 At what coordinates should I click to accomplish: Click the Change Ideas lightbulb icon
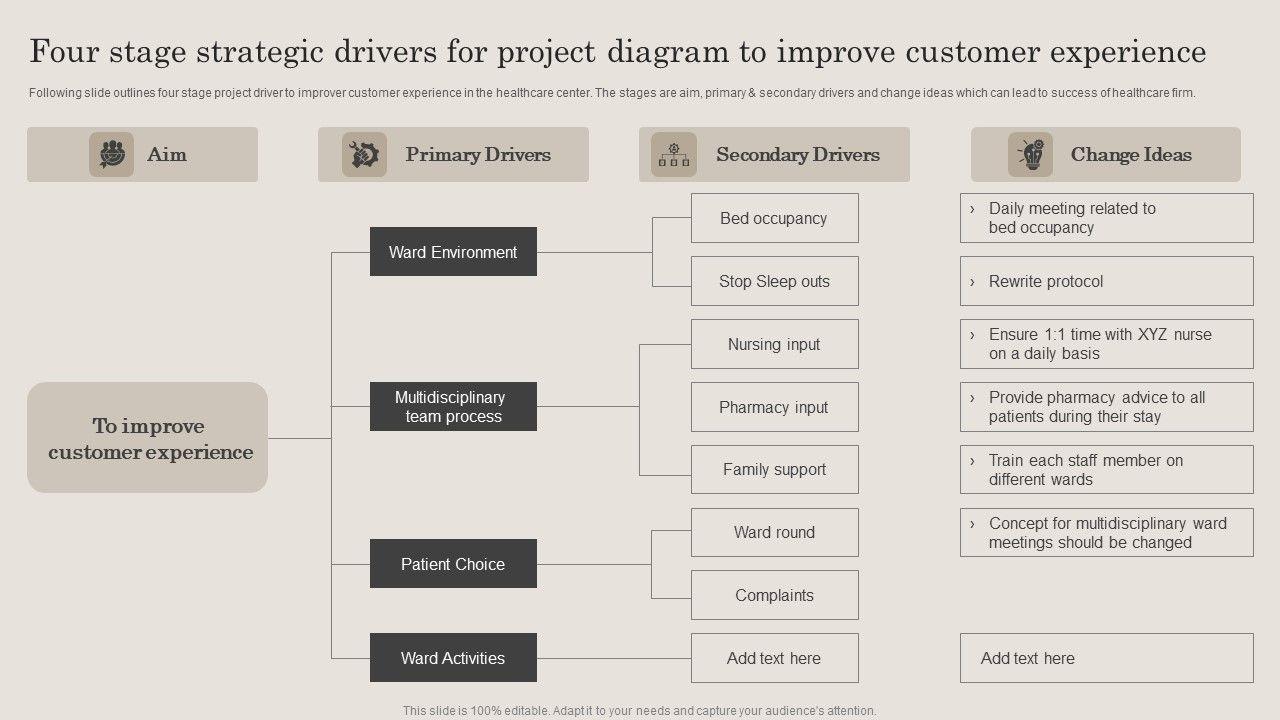[x=1030, y=155]
